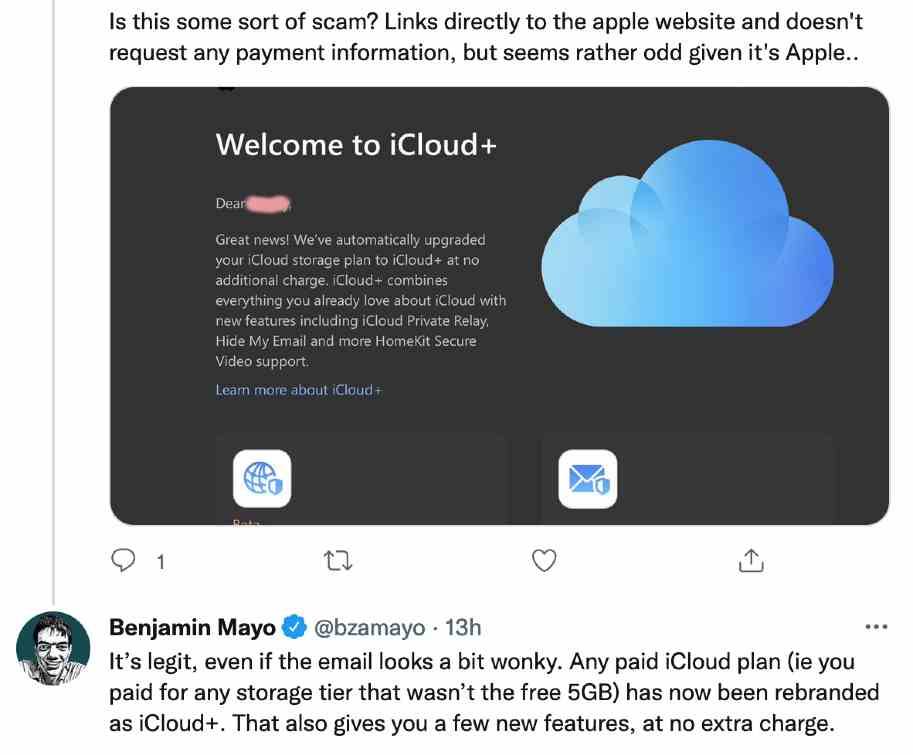Click the original tweet text about scam

[486, 37]
